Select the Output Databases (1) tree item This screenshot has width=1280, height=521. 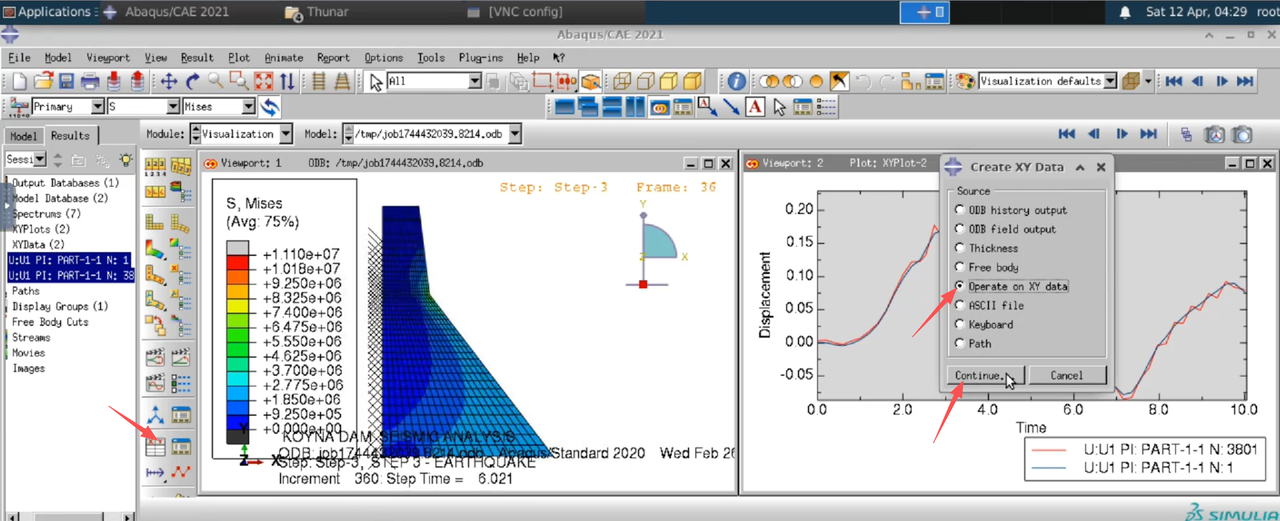pyautogui.click(x=65, y=183)
